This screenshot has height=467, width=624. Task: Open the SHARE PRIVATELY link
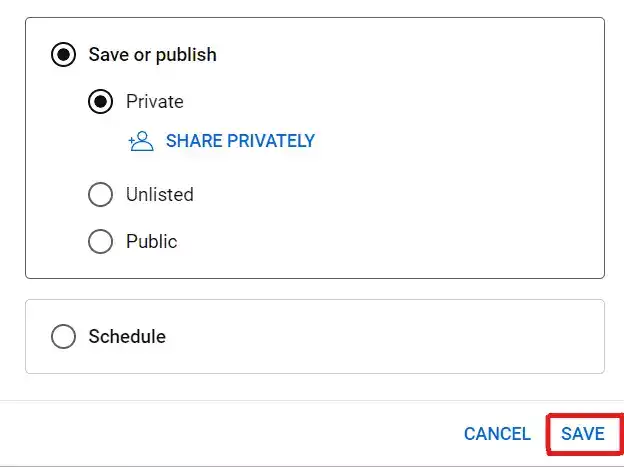(240, 141)
